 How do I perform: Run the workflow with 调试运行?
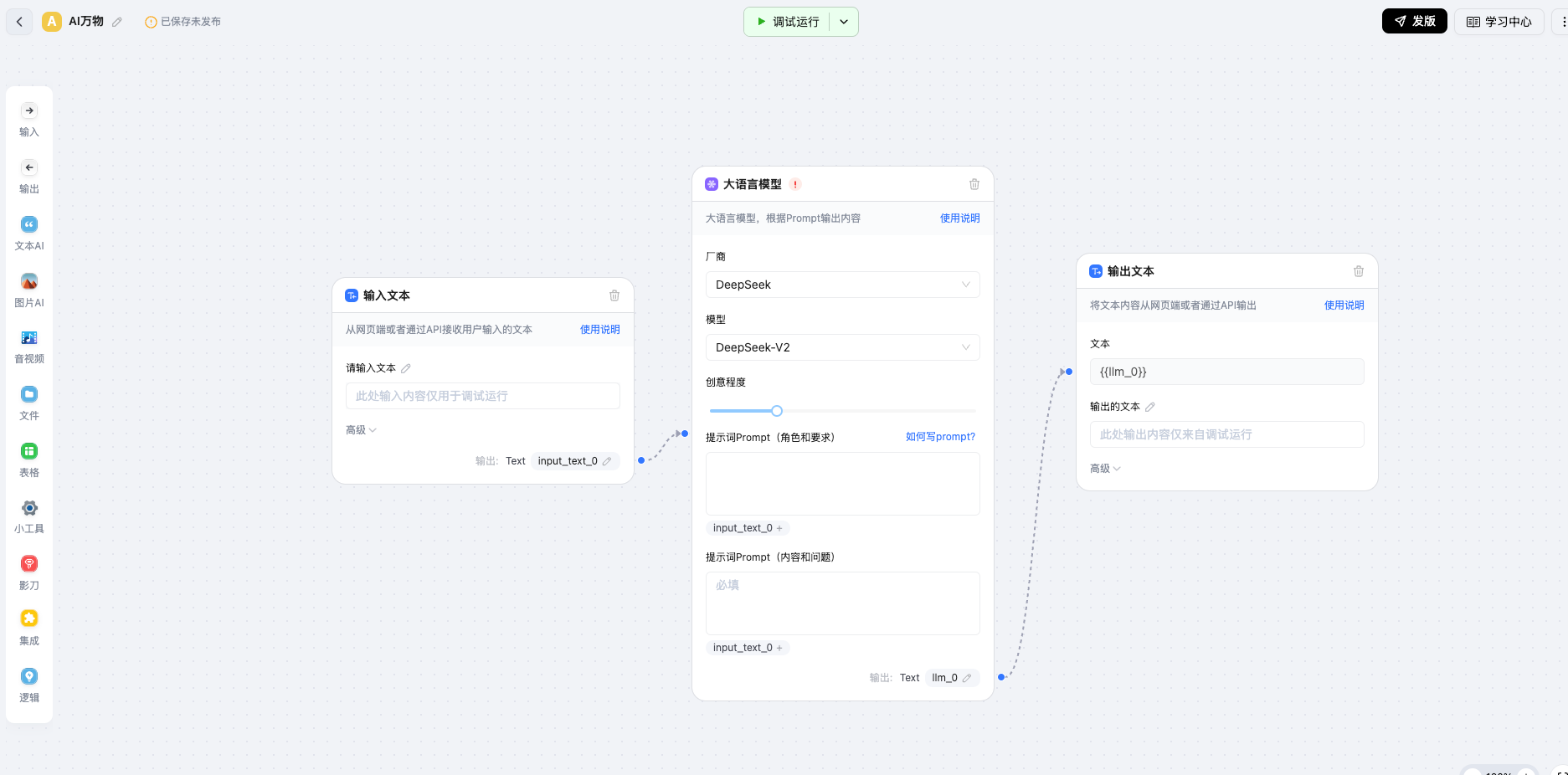[x=787, y=22]
